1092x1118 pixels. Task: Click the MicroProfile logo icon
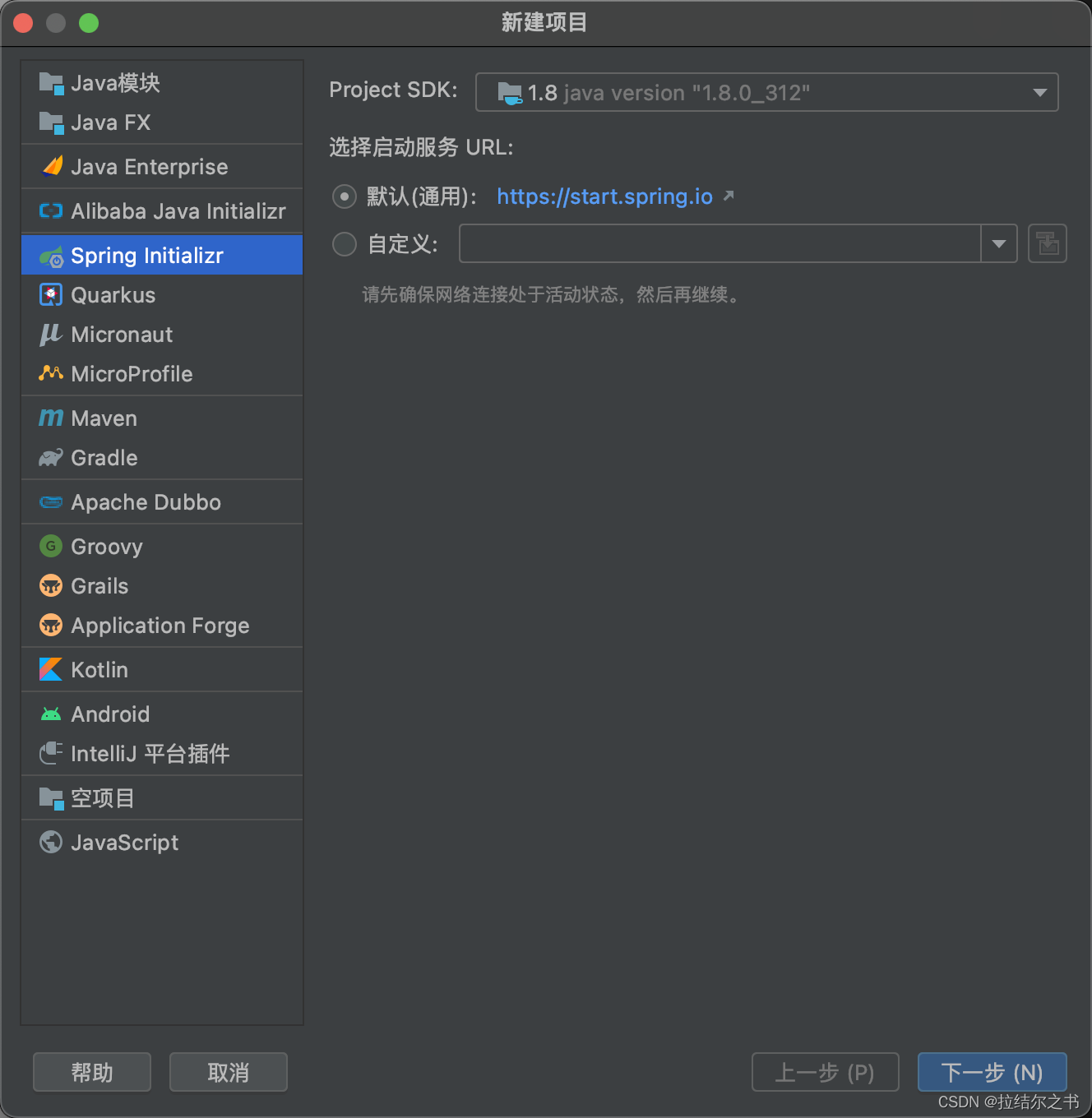51,373
